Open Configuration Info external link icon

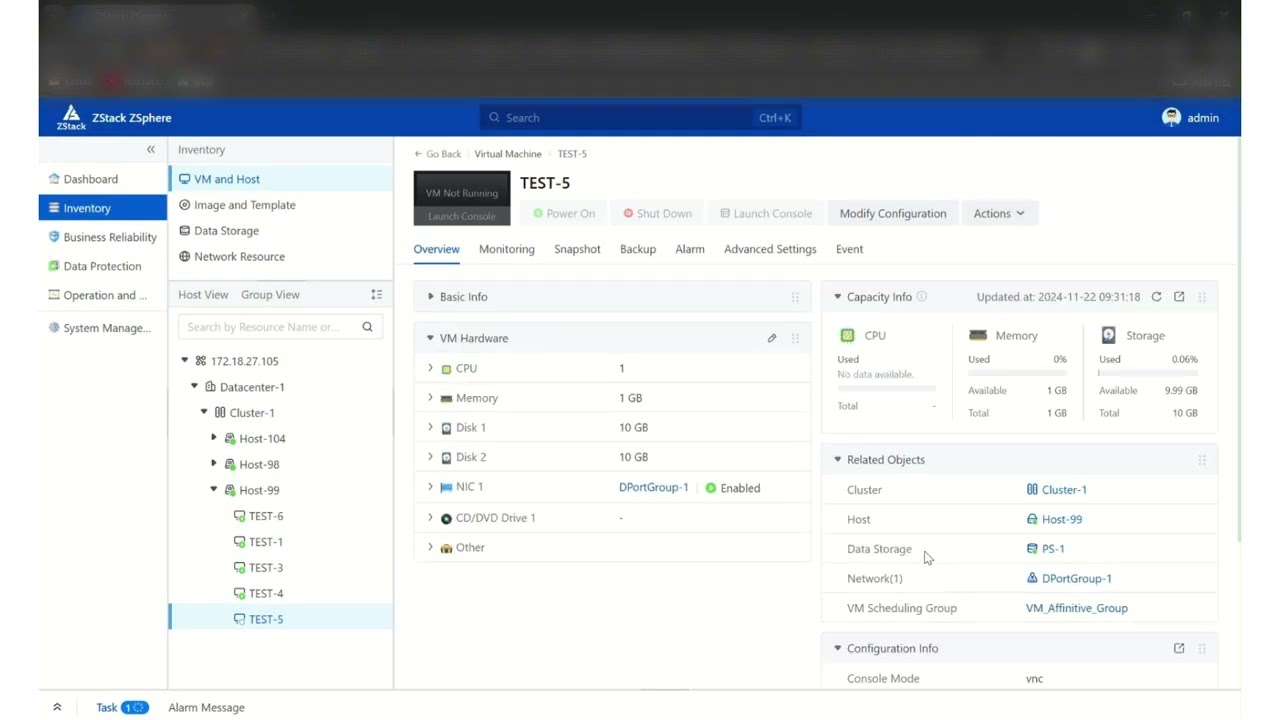coord(1179,648)
